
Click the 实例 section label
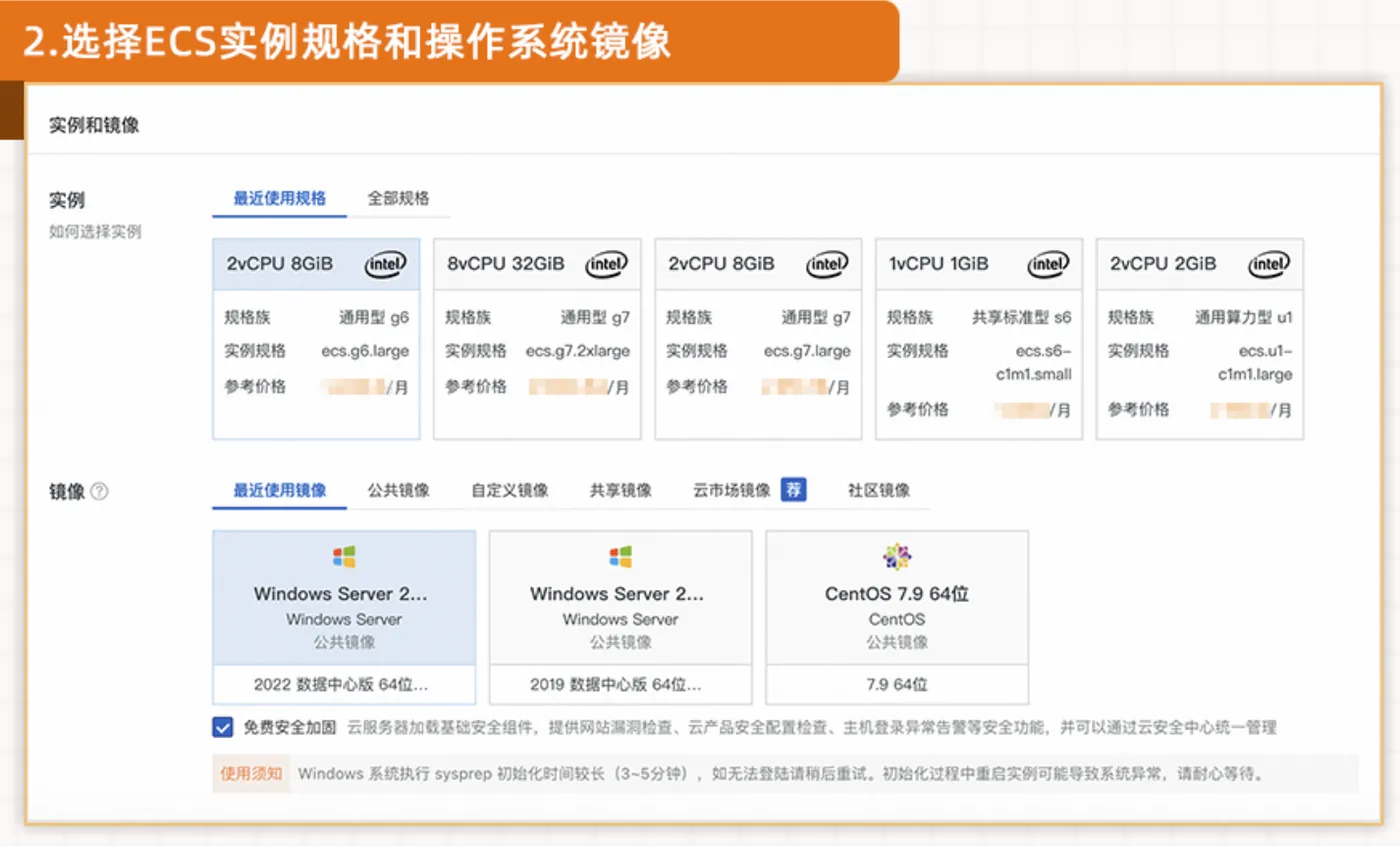(67, 201)
